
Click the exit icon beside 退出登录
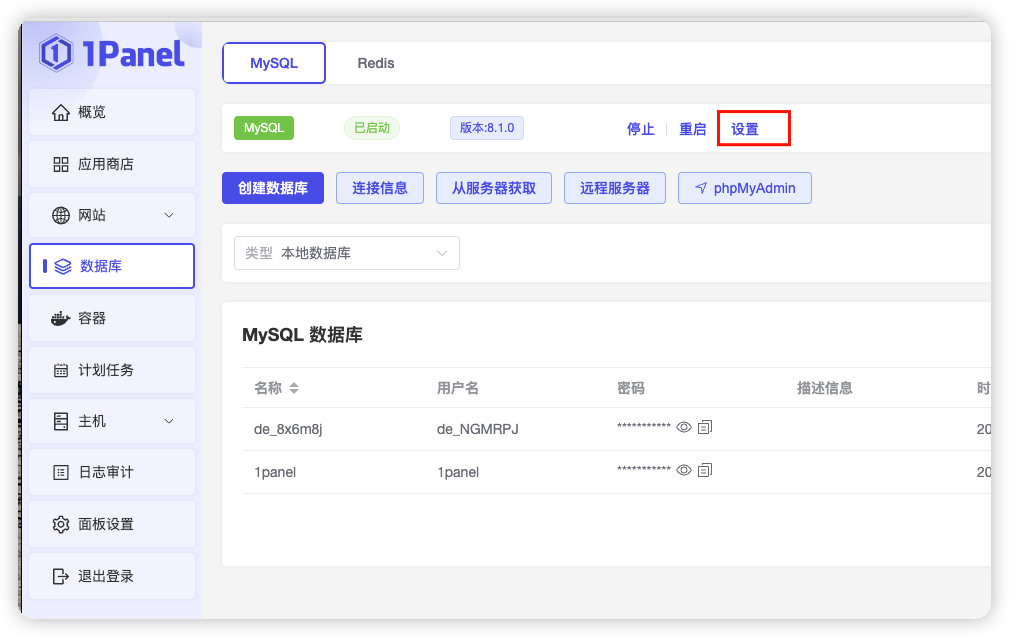61,576
